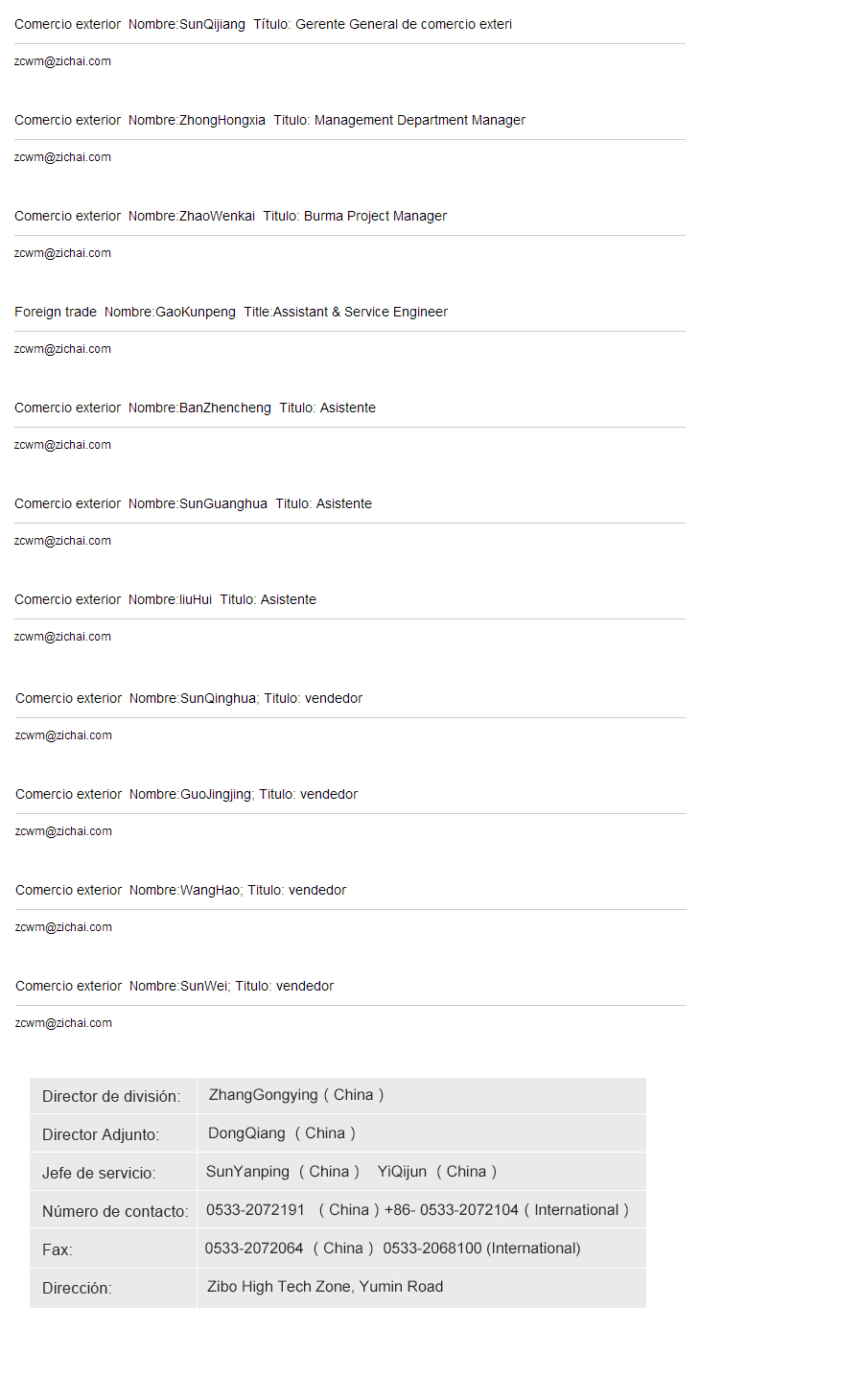Click the ZhaoWenkai Burma Project Manager line

(230, 216)
